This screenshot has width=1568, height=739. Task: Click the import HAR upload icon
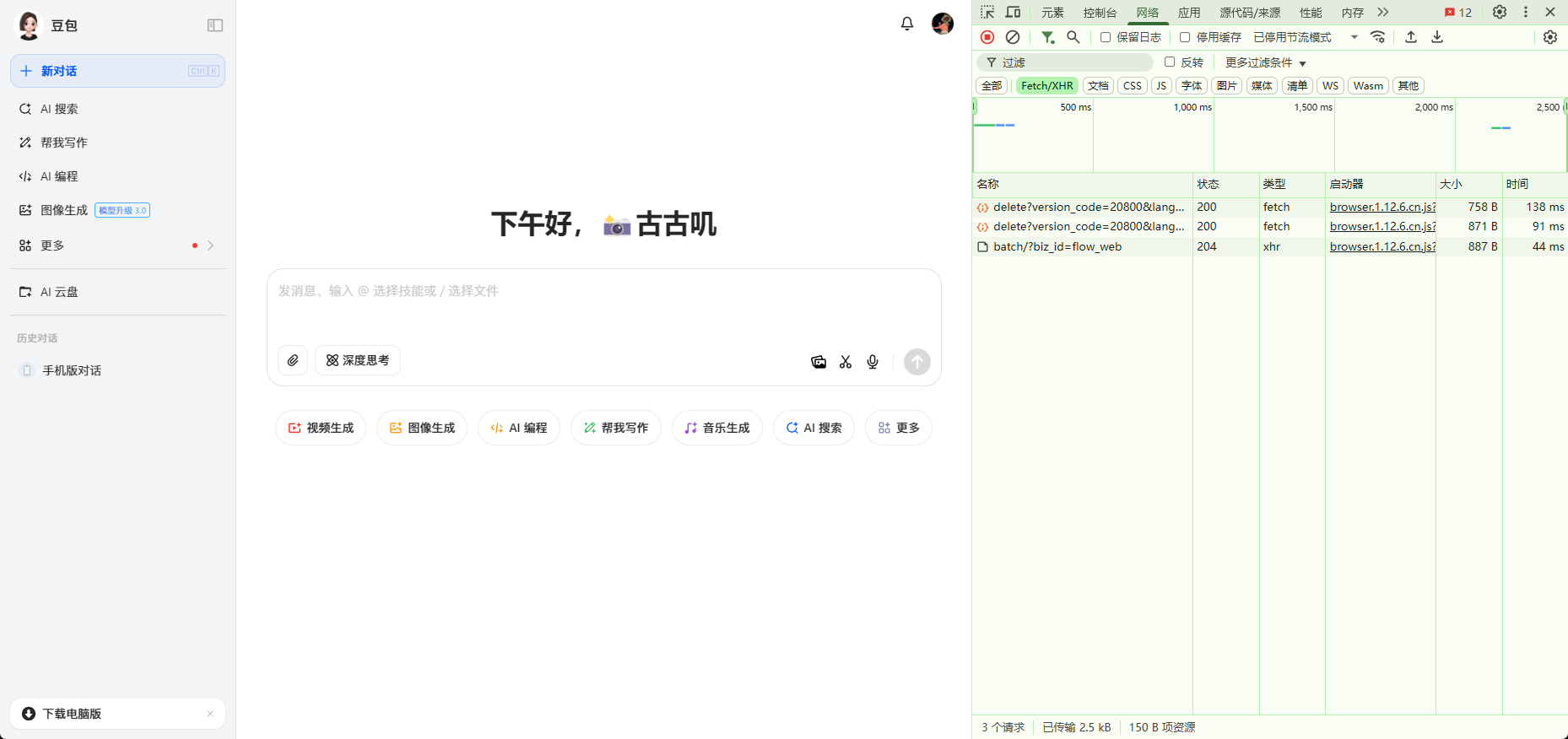[1411, 37]
